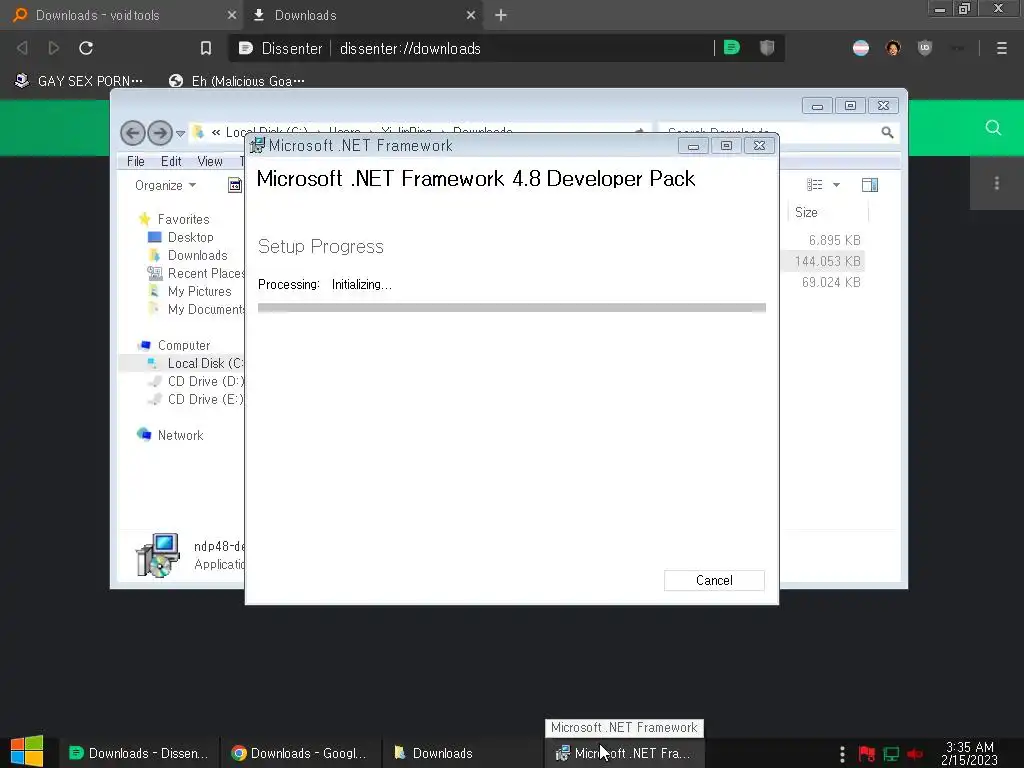Open the downloads page more options

click(997, 184)
